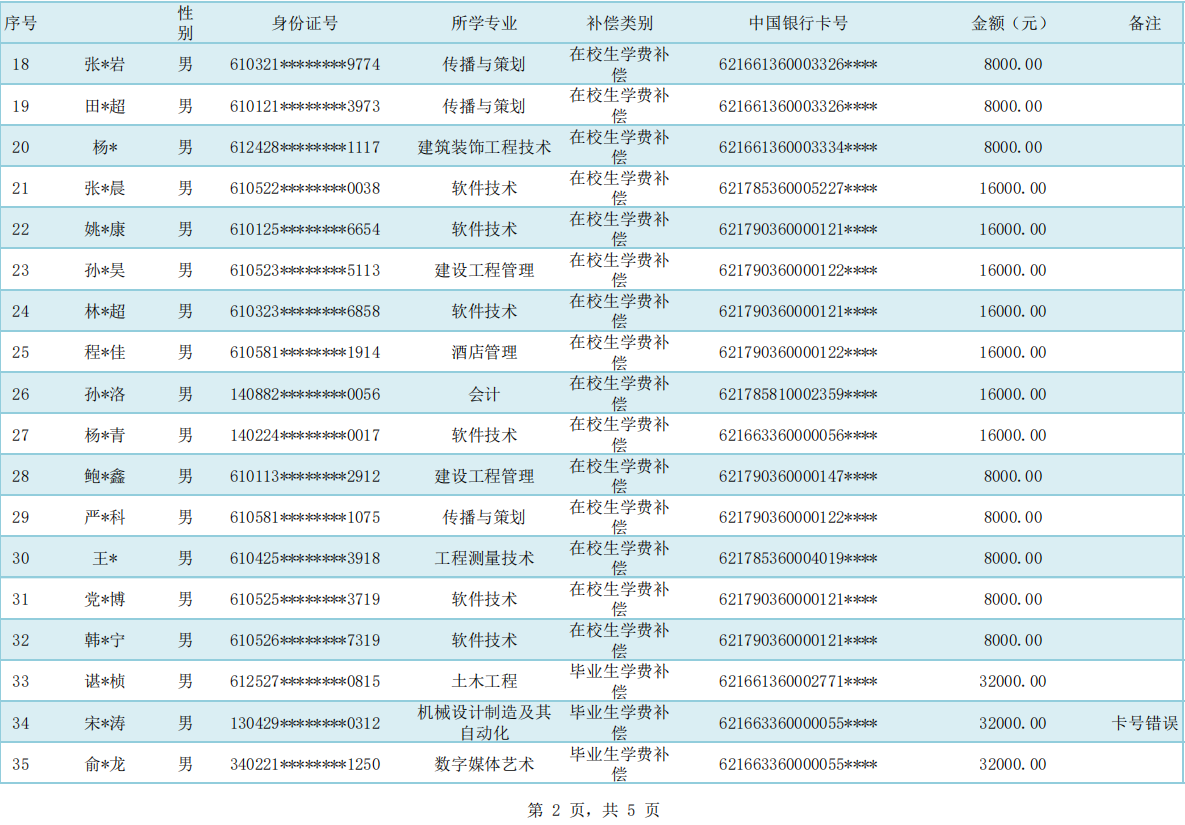Screen dimensions: 1185x825
Task: Click the 金额（元） column header
Action: point(1012,23)
